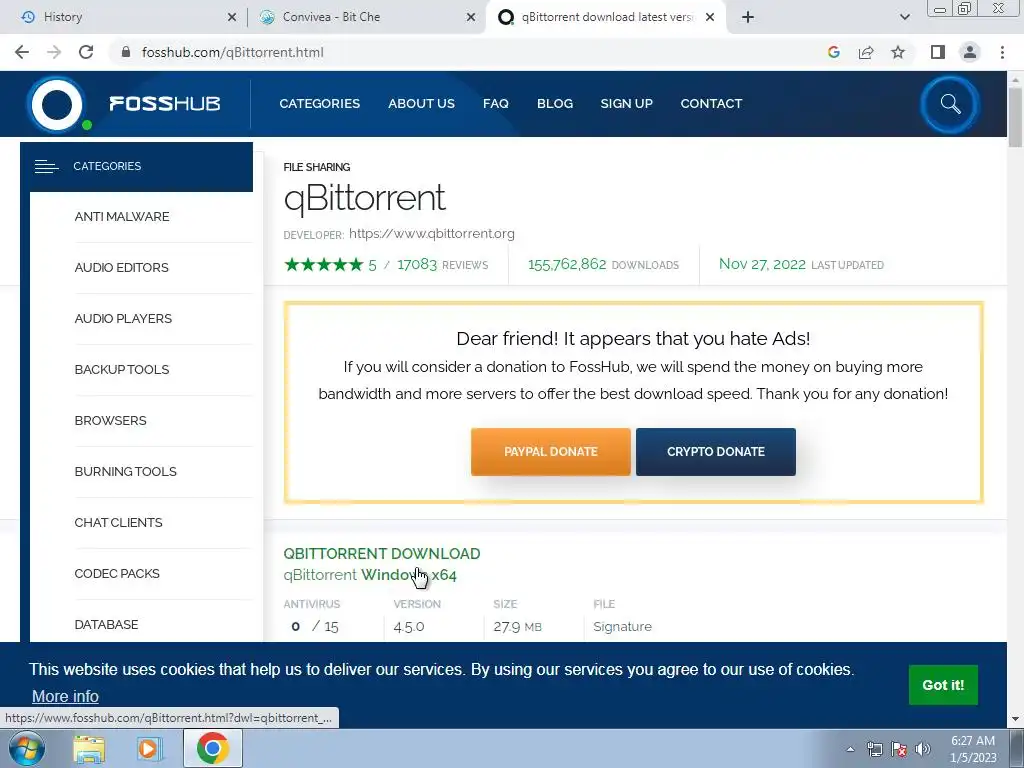The image size is (1024, 768).
Task: Click the Nov 27, 2022 last updated date
Action: click(x=762, y=264)
